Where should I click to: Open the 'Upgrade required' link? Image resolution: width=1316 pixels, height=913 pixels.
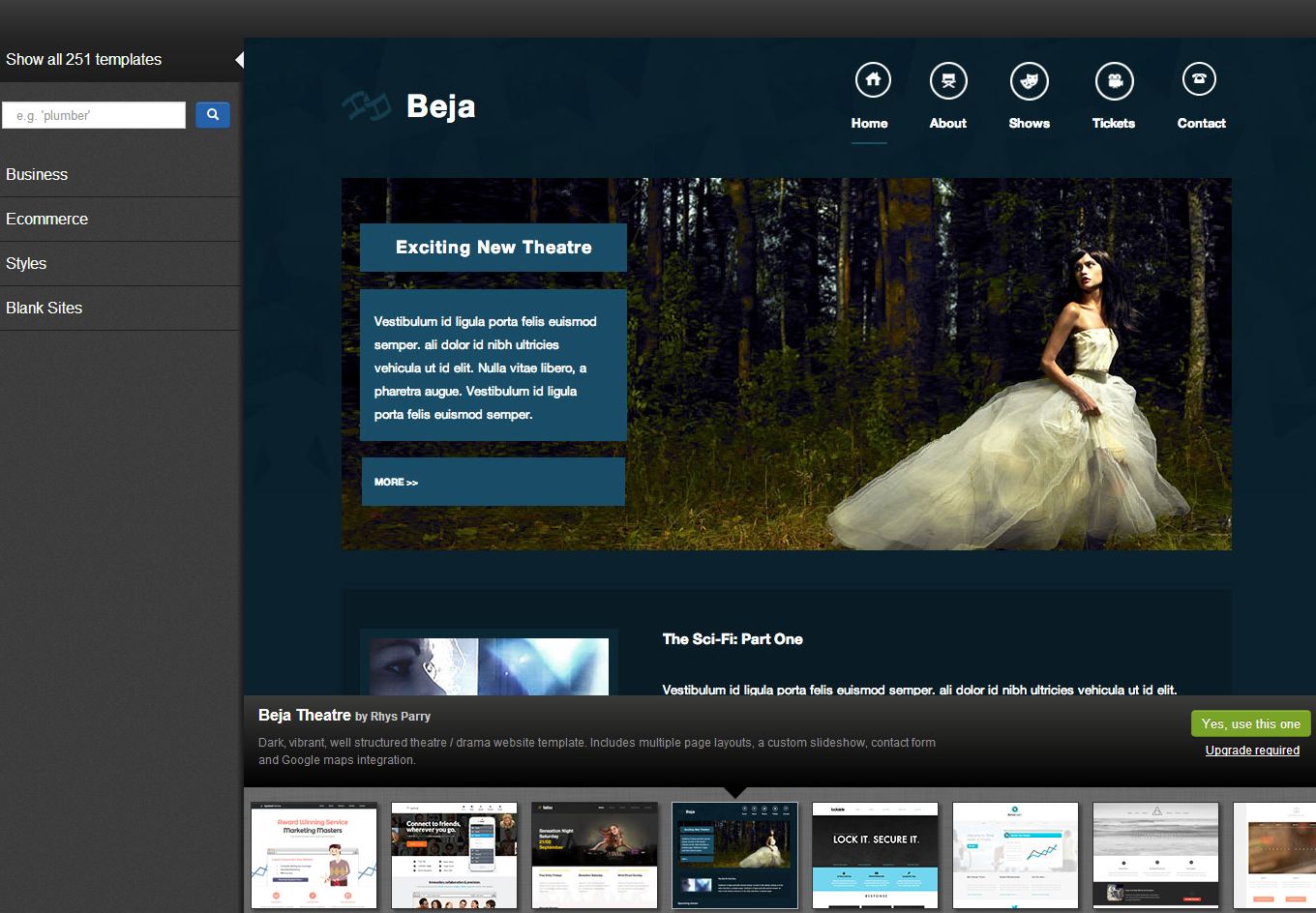point(1252,751)
